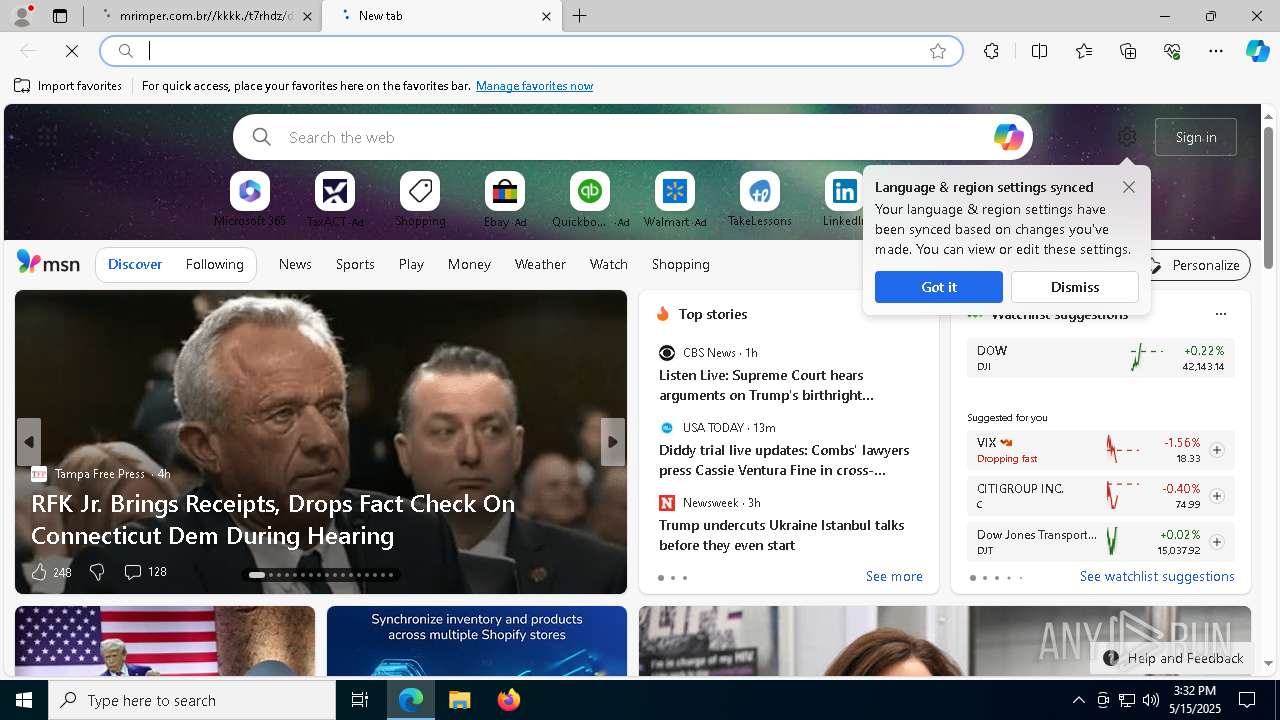Stop loading with the X button
The height and width of the screenshot is (720, 1280).
72,51
